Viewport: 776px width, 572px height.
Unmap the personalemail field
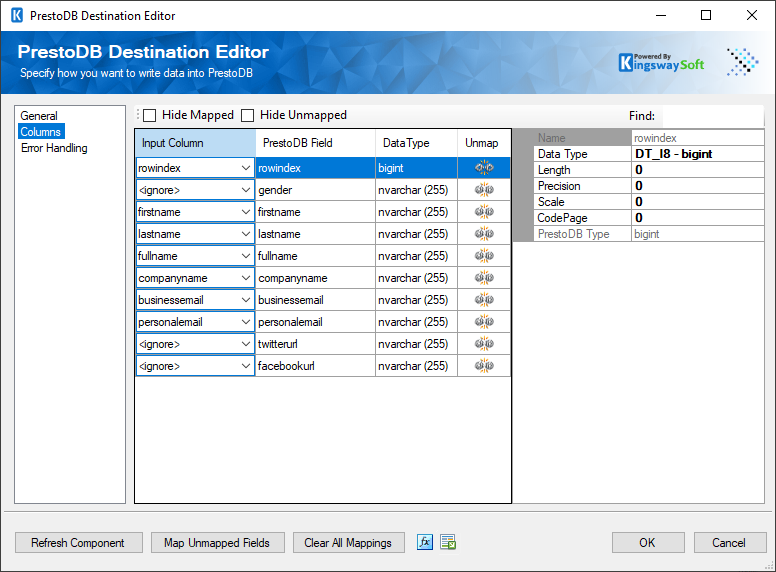coord(484,322)
